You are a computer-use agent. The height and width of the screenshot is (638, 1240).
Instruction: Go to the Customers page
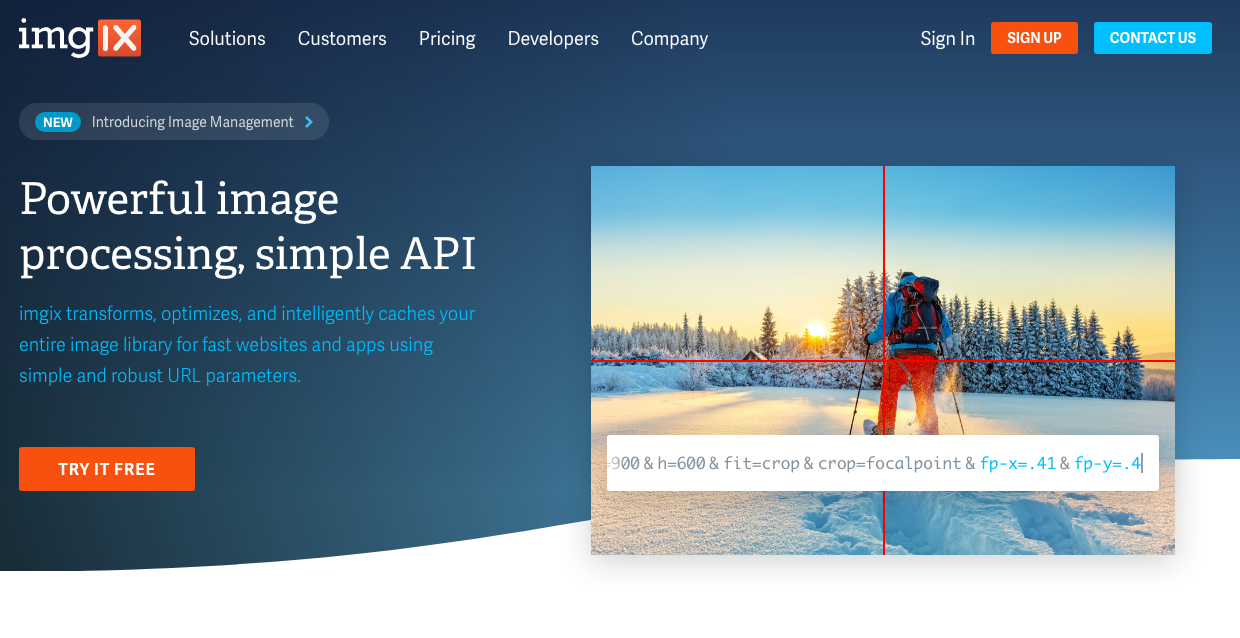342,39
